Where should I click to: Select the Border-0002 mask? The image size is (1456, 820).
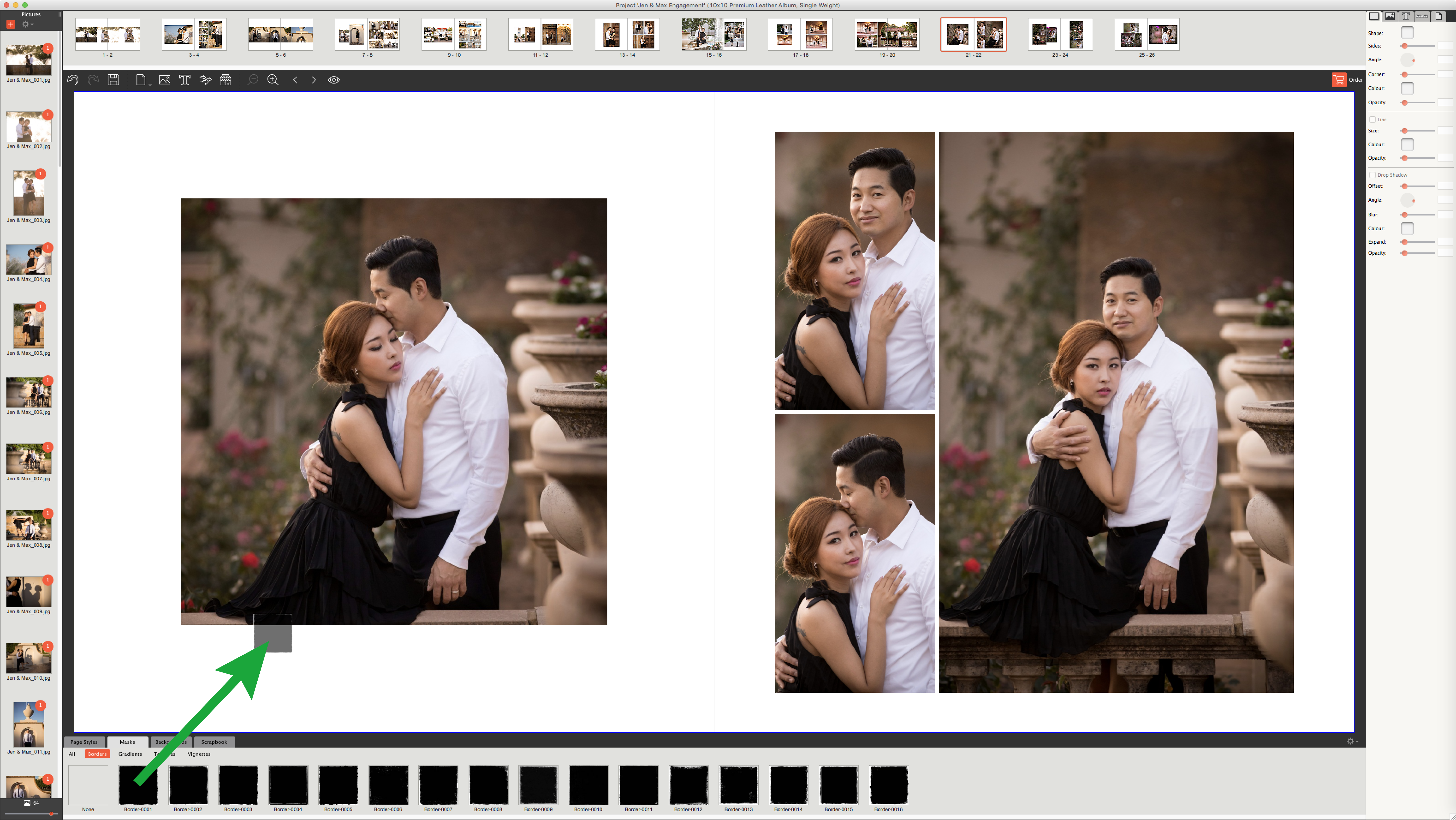[188, 785]
